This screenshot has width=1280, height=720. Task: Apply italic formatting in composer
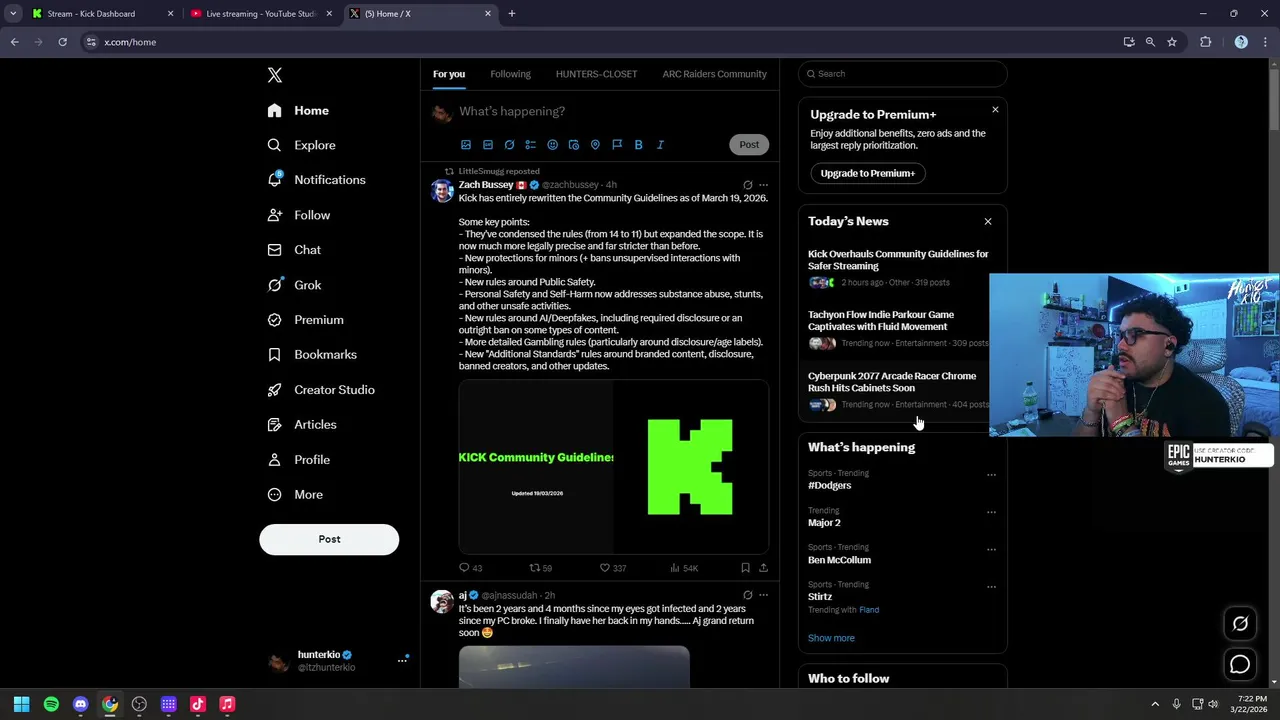[660, 145]
